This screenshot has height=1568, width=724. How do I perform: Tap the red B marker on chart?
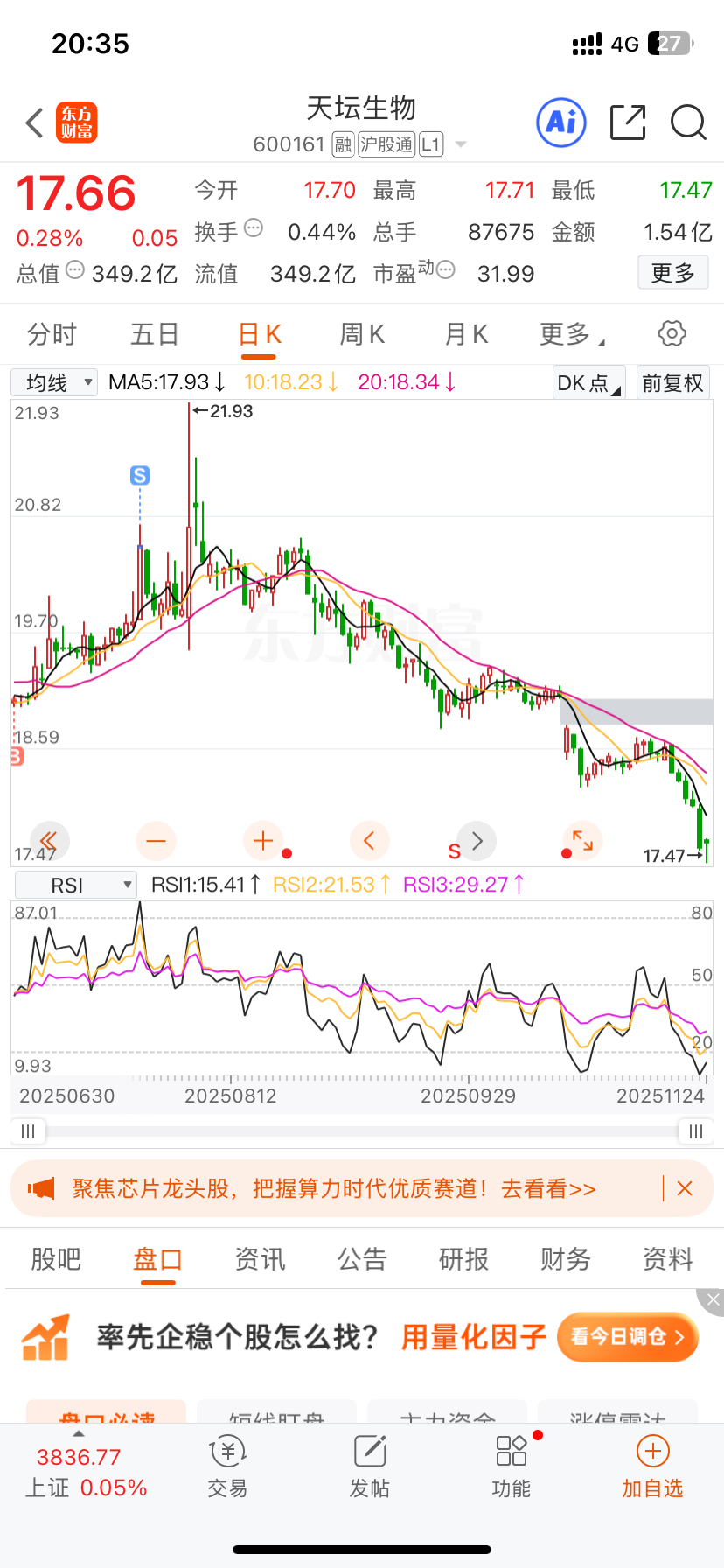click(x=17, y=756)
